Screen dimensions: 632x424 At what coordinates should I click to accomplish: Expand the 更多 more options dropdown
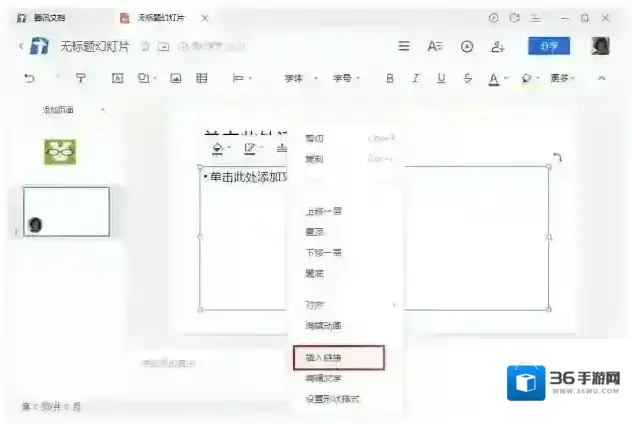562,78
